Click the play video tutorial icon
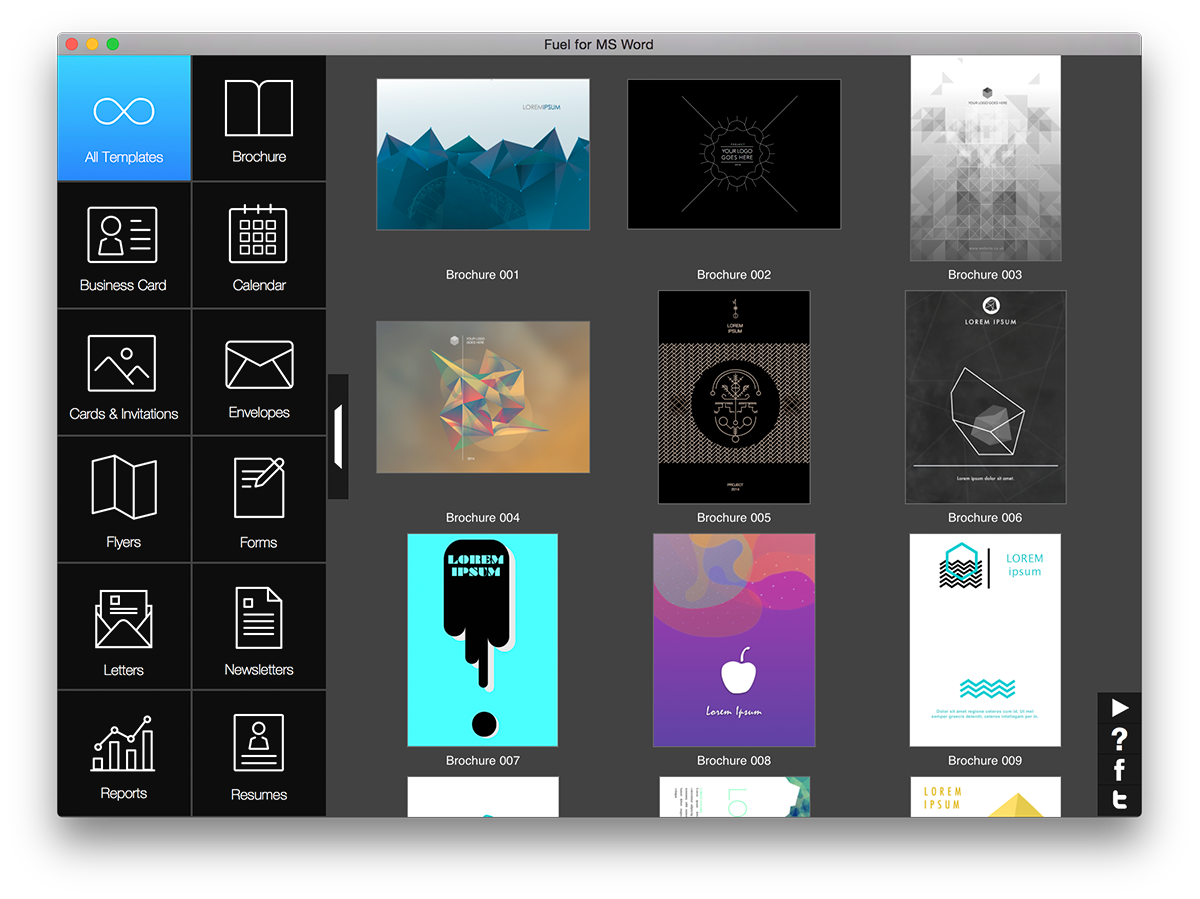Viewport: 1200px width, 899px height. [x=1120, y=708]
